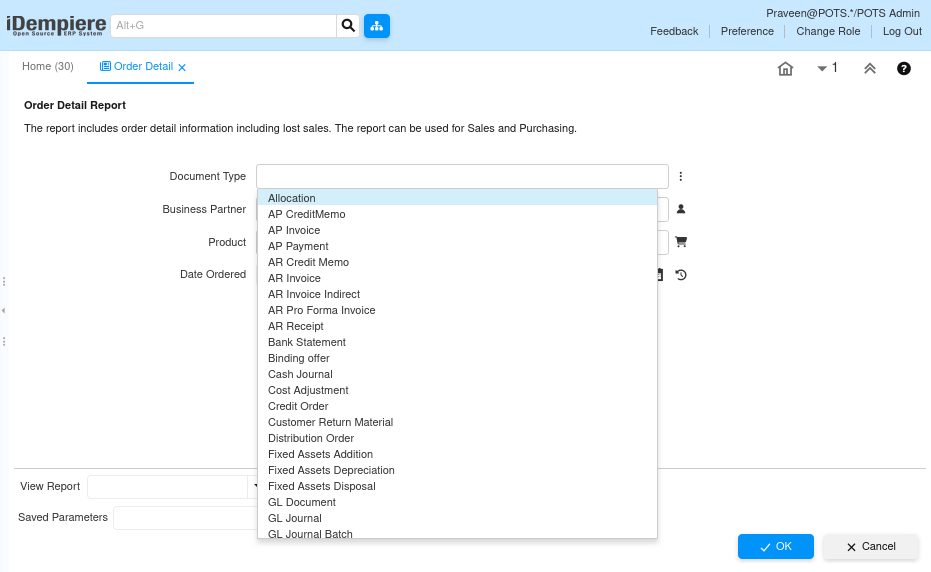
Task: Pick AR Credit Memo option
Action: 457,262
